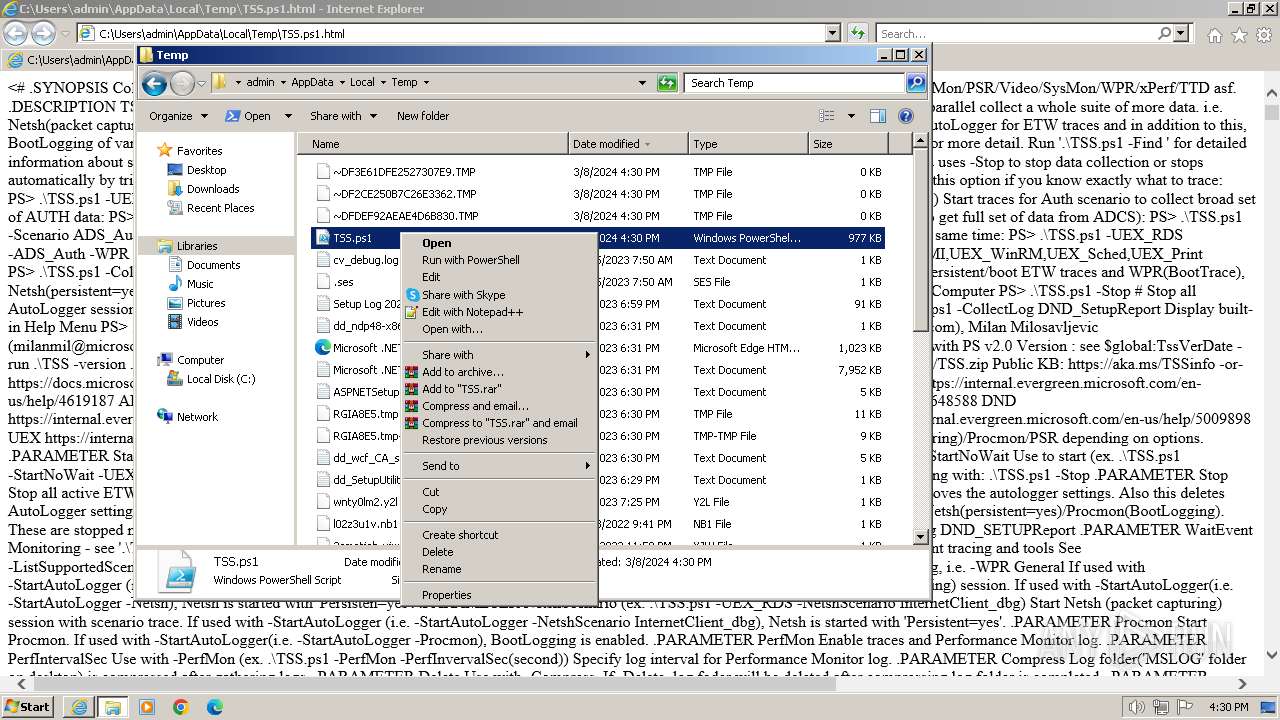Open view options dropdown arrow
The height and width of the screenshot is (720, 1280).
(851, 116)
